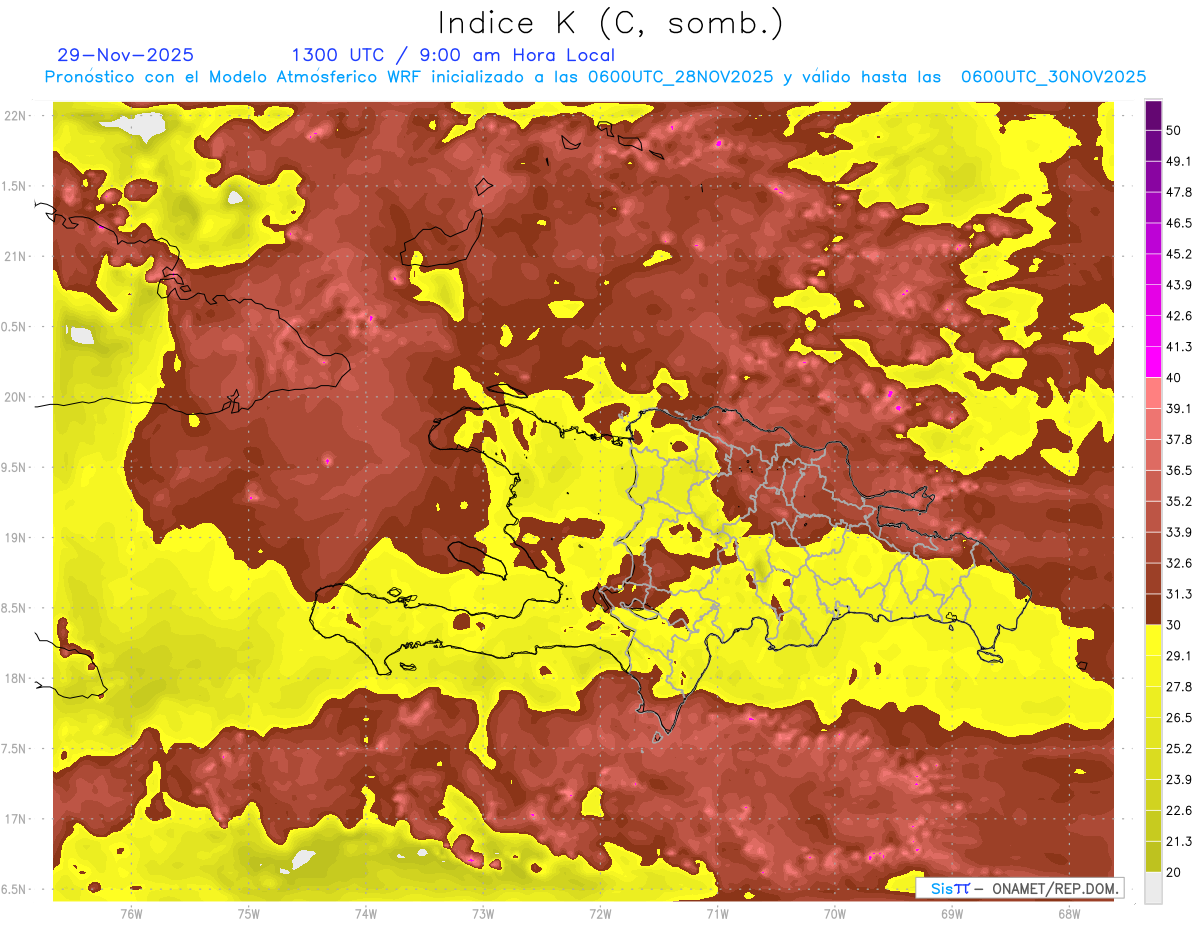Pick the bright yellow swatch between 29.1 and 30
Image resolution: width=1200 pixels, height=927 pixels.
(x=1153, y=640)
